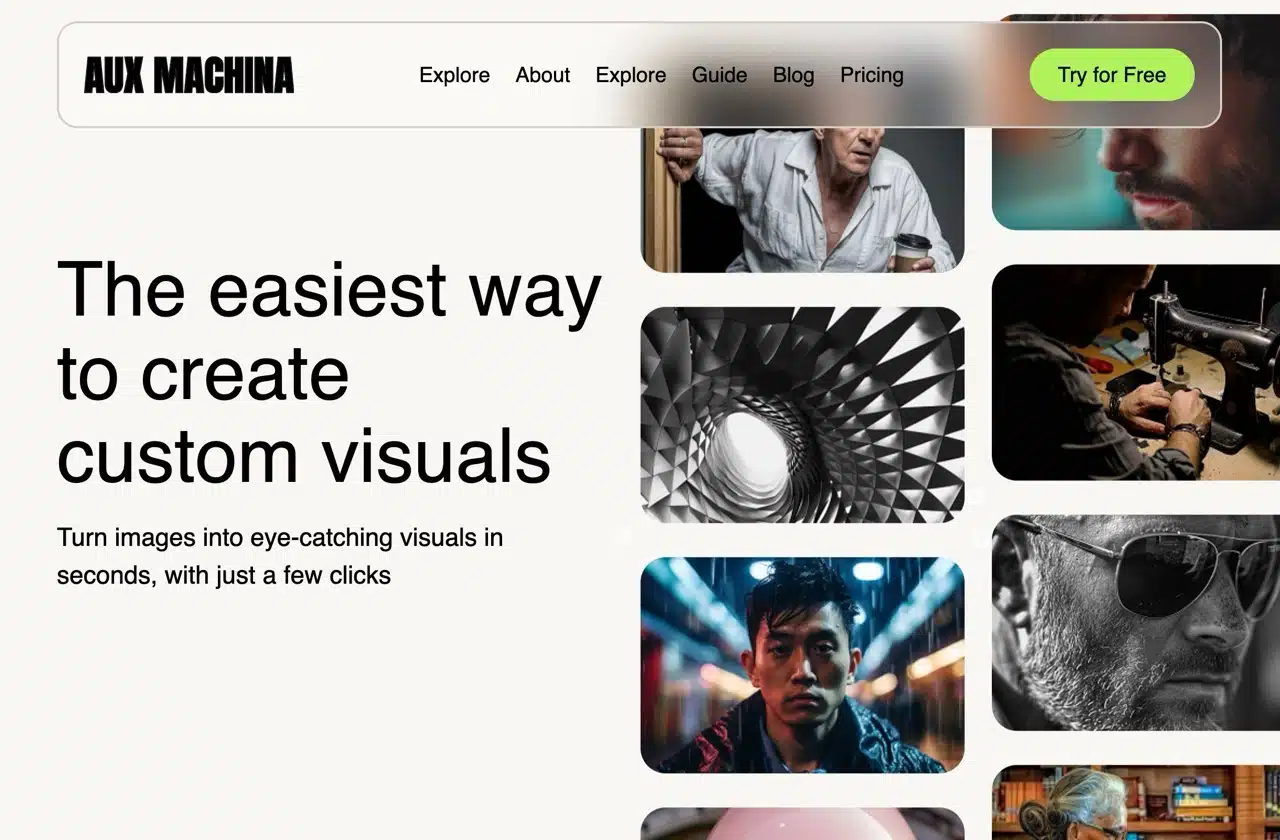The image size is (1280, 840).
Task: Click the green pill-shaped call-to-action
Action: tap(1111, 74)
